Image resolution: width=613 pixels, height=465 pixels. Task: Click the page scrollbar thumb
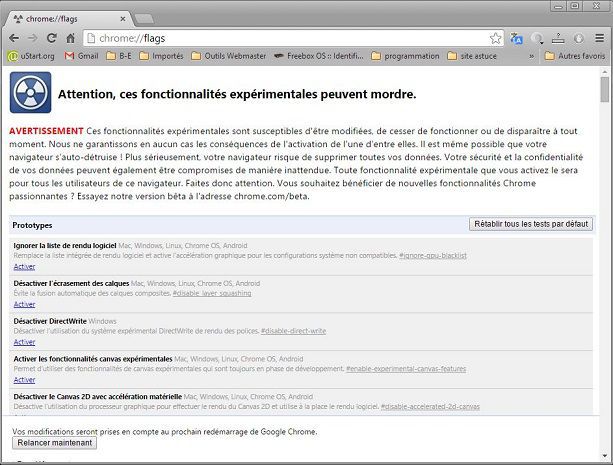[x=605, y=89]
